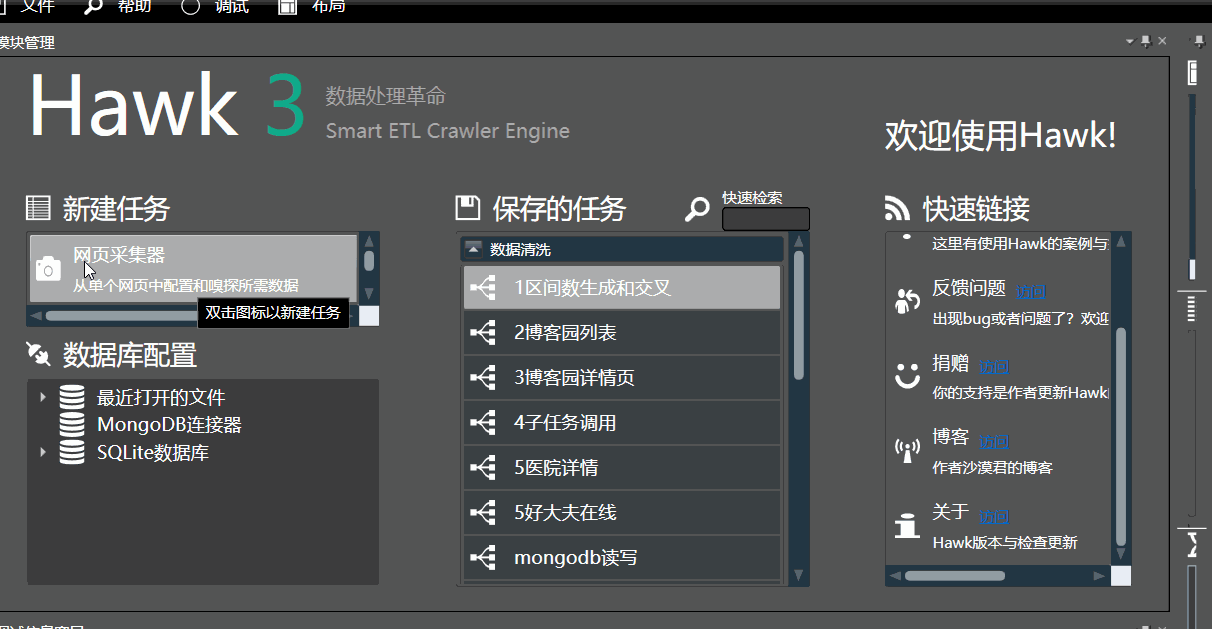Expand the 最近打开的文件 tree node
Screen dimensions: 1212x629
pyautogui.click(x=43, y=397)
